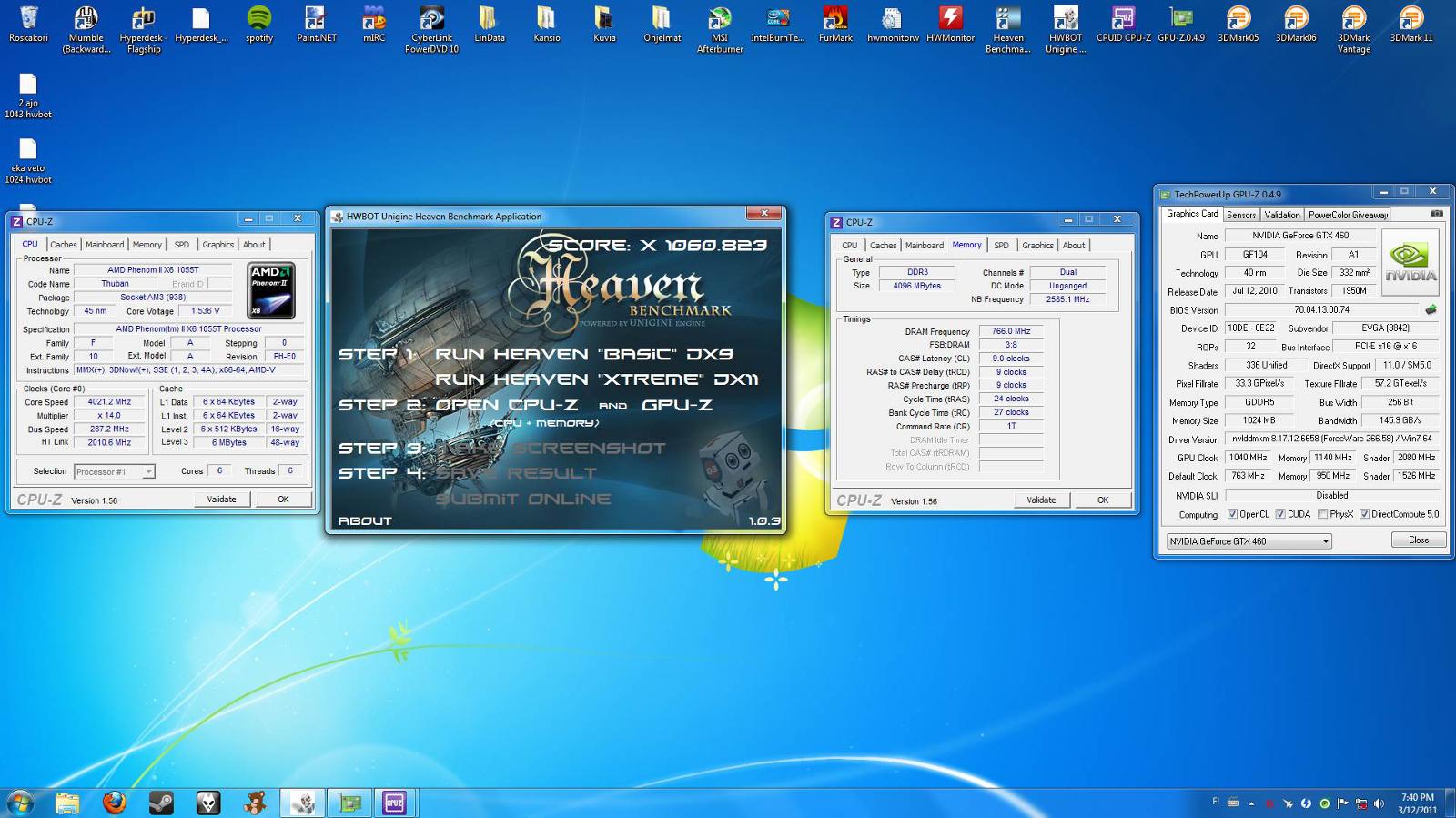Launch the 3DMark06 desktop shortcut
Screen dimensions: 1456x818
click(x=1296, y=25)
